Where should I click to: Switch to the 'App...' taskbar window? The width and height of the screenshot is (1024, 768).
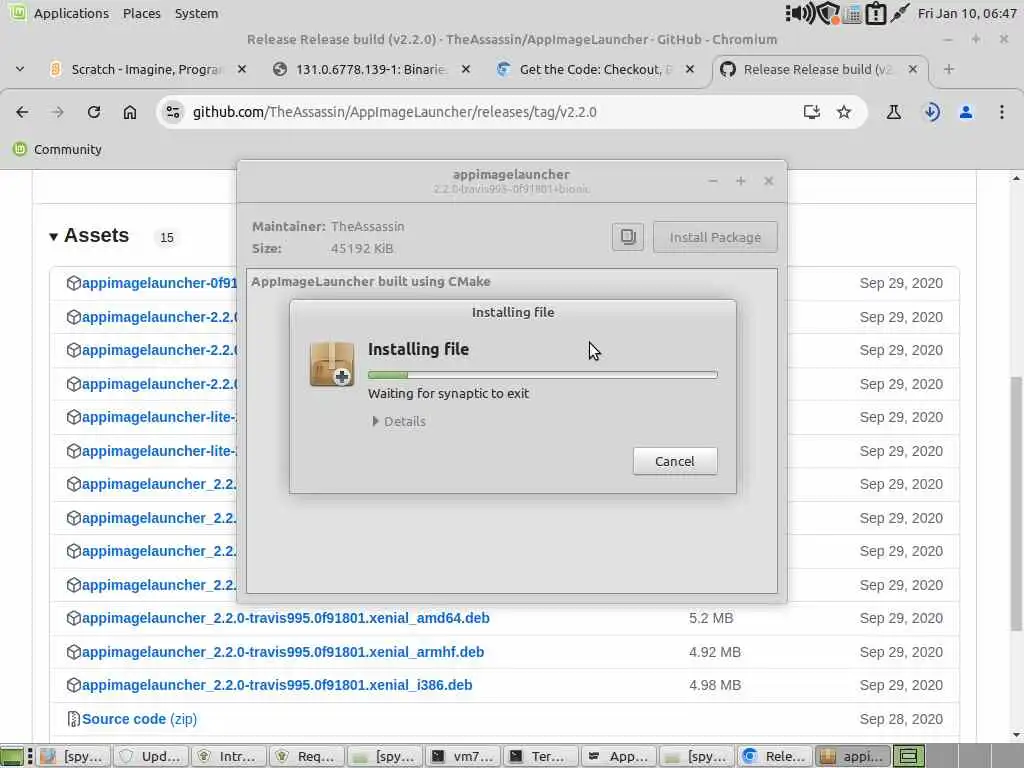tap(619, 756)
